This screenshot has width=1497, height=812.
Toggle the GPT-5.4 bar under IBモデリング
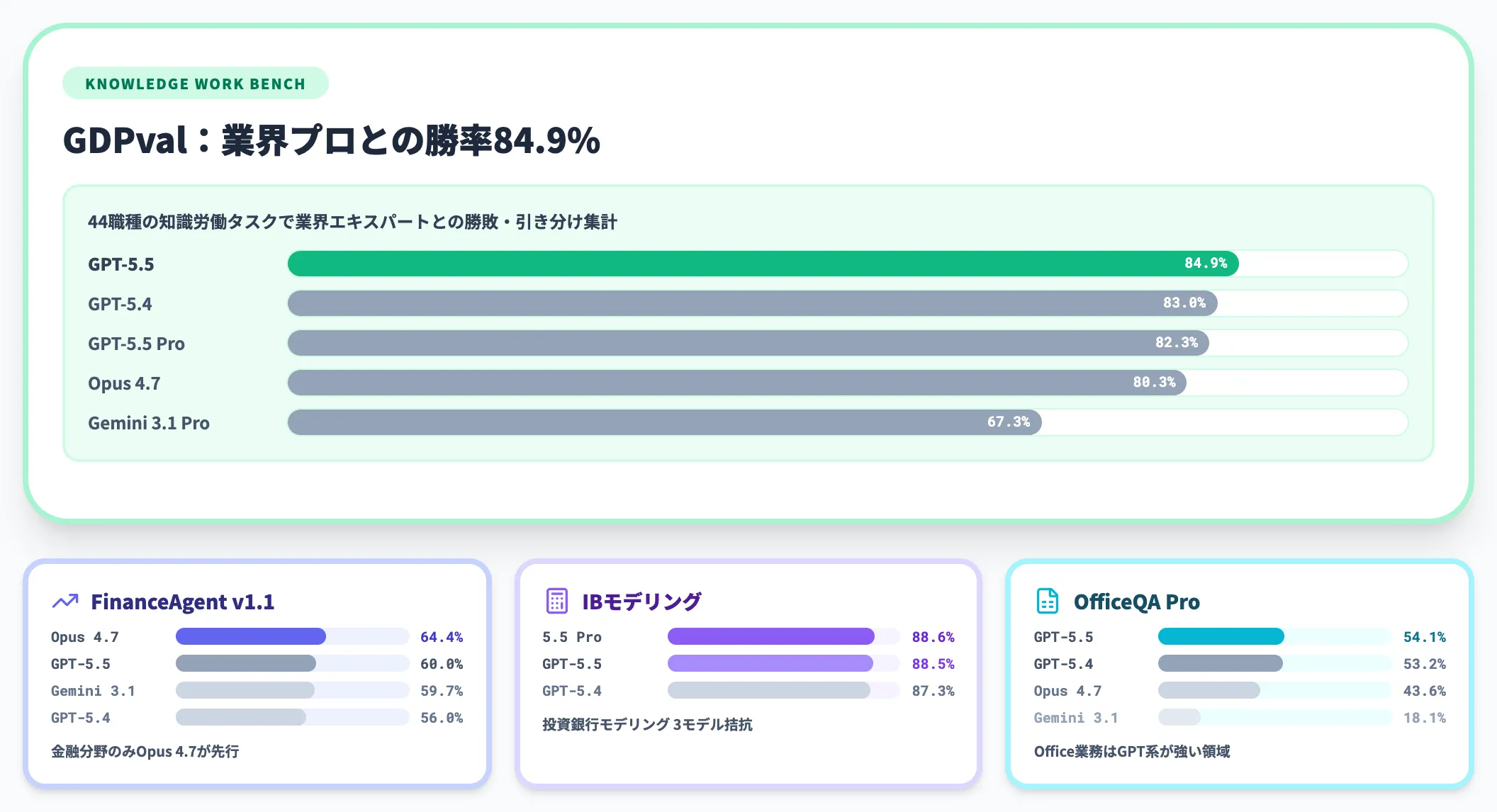click(769, 691)
